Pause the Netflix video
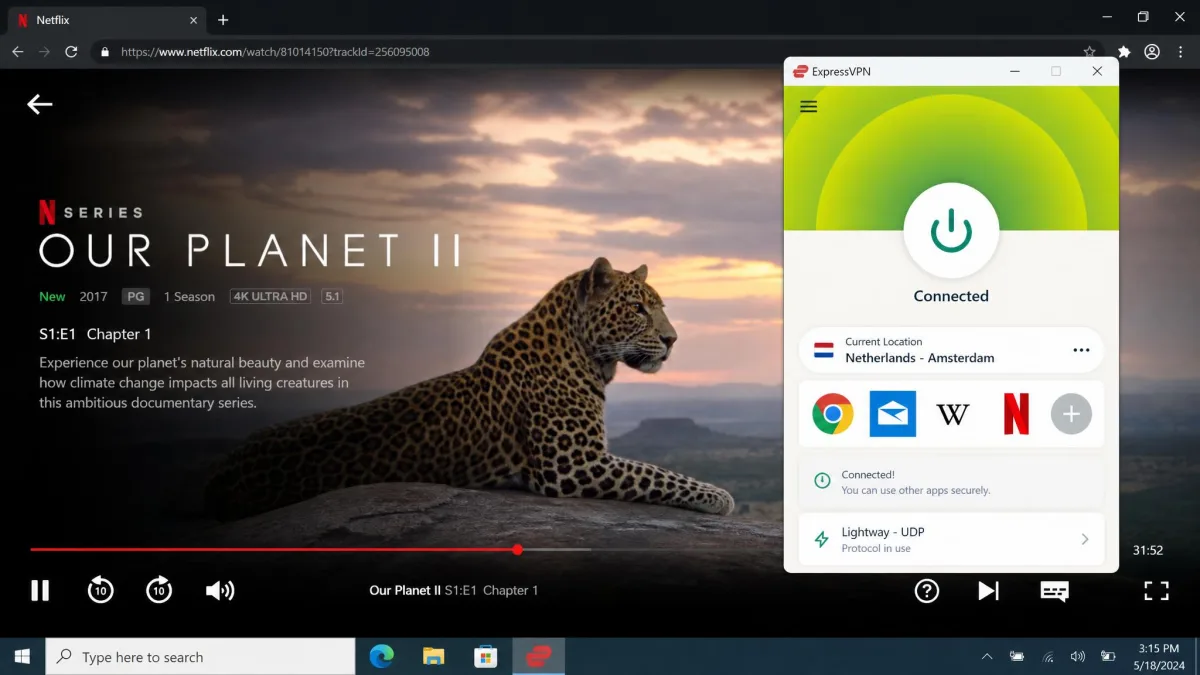 [40, 591]
